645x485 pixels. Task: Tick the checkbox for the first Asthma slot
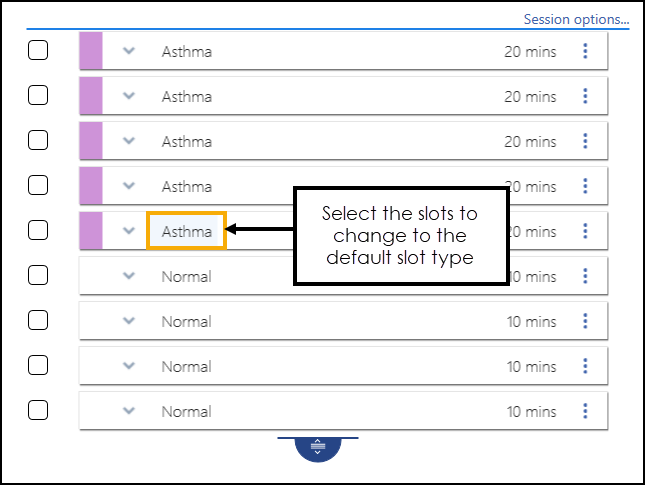coord(38,50)
